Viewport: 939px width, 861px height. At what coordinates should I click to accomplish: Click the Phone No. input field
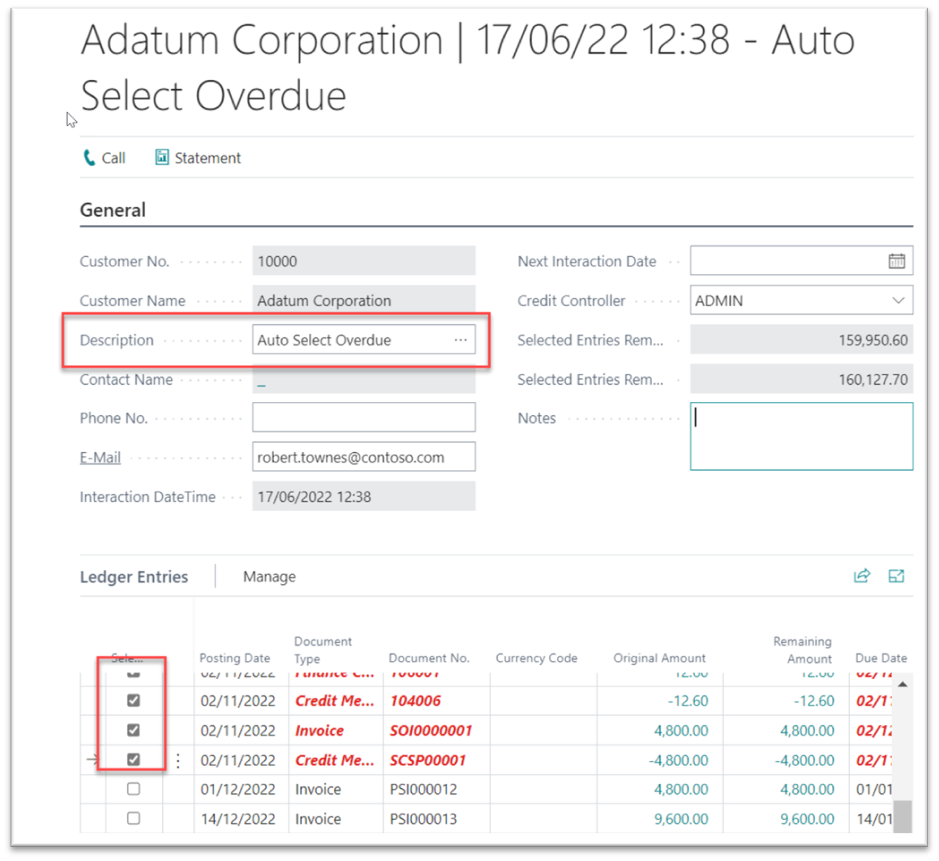[364, 417]
